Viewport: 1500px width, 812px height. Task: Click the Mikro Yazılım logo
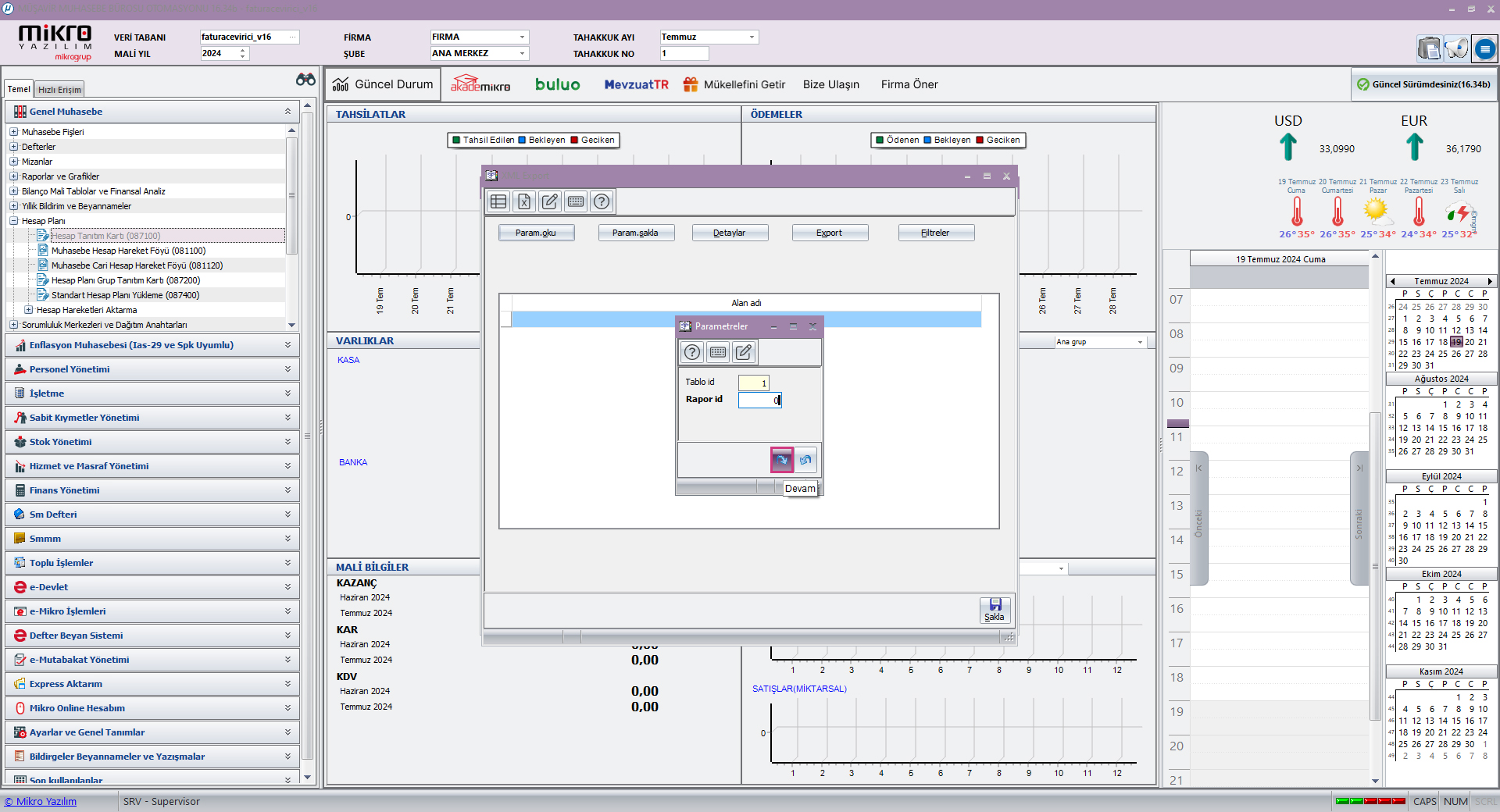pyautogui.click(x=55, y=42)
